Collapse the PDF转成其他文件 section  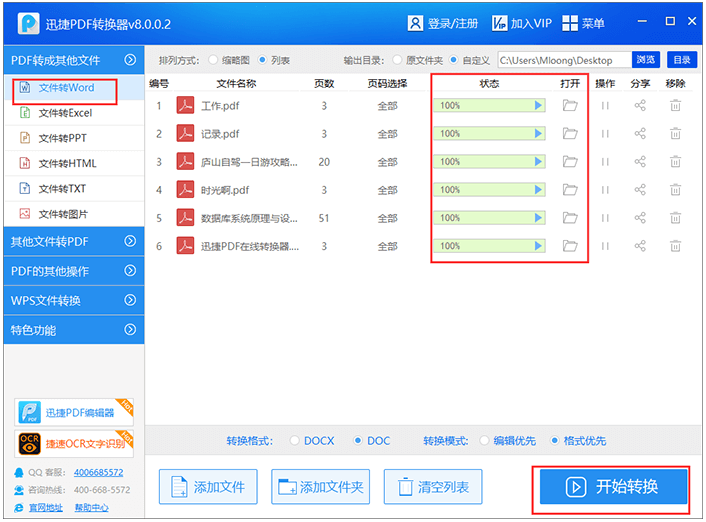pos(130,60)
